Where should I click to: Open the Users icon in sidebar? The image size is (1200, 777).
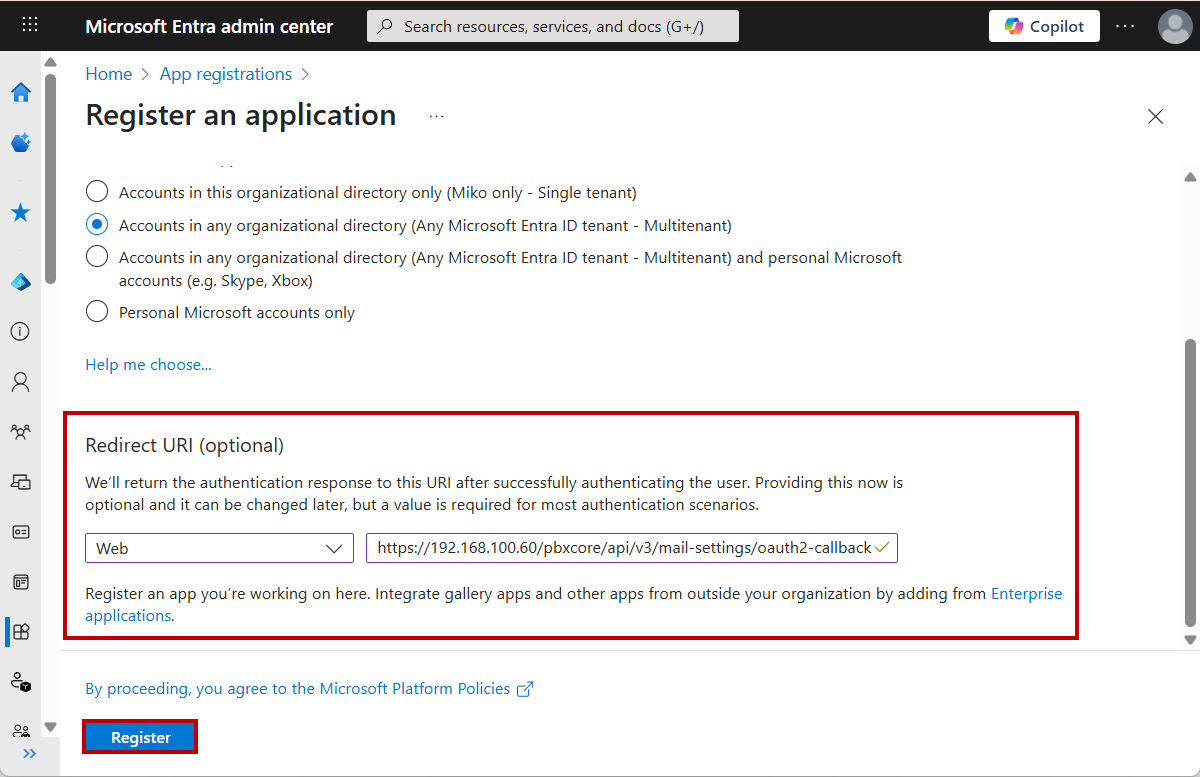(20, 382)
